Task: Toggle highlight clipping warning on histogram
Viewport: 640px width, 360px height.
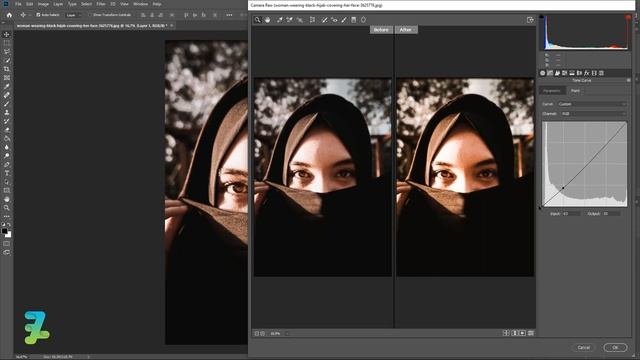Action: click(628, 17)
